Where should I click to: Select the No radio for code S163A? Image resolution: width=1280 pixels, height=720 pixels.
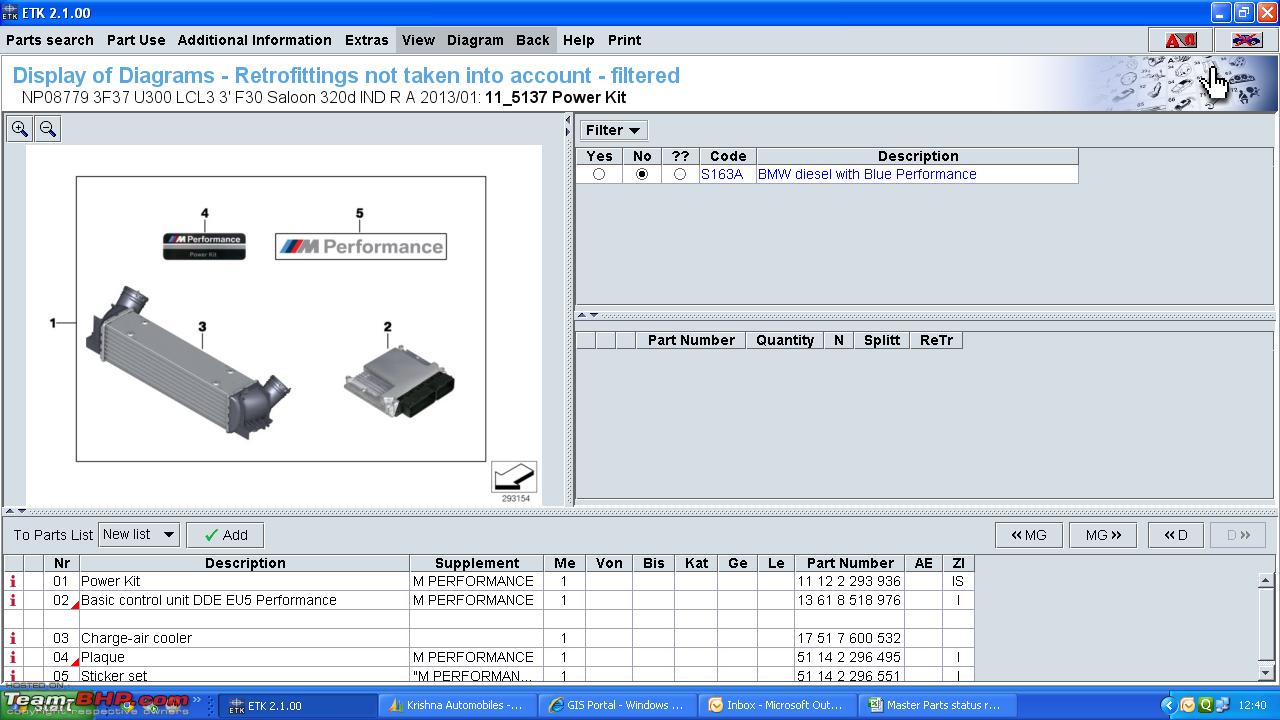coord(642,174)
